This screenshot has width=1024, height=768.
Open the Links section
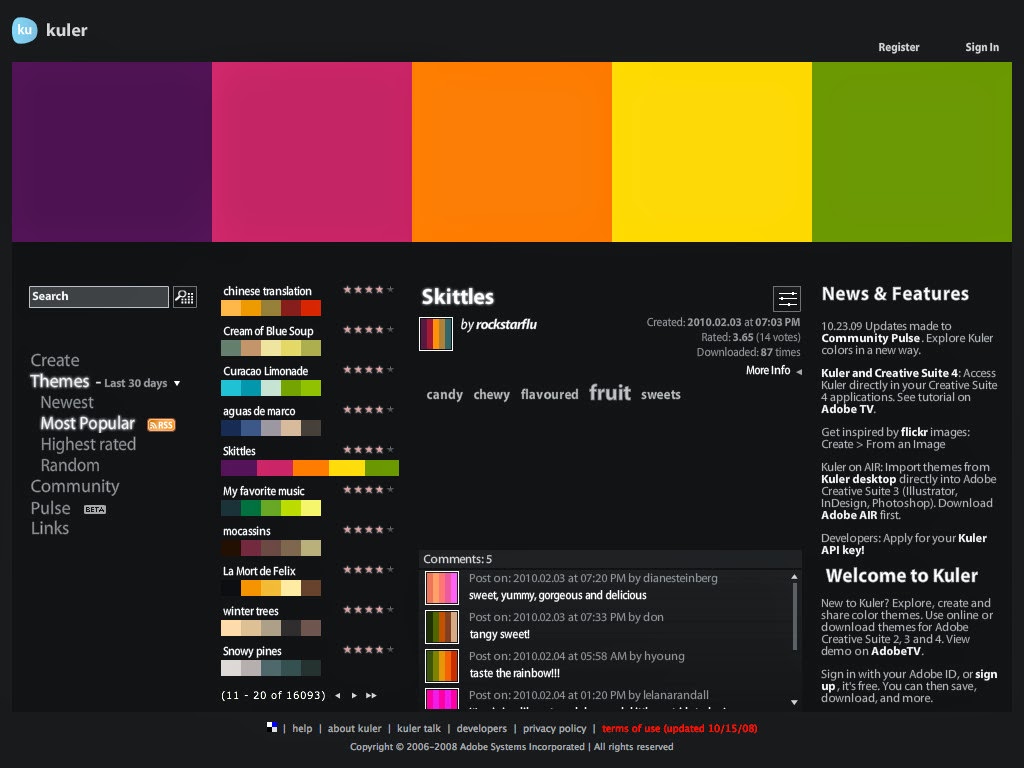click(x=50, y=528)
